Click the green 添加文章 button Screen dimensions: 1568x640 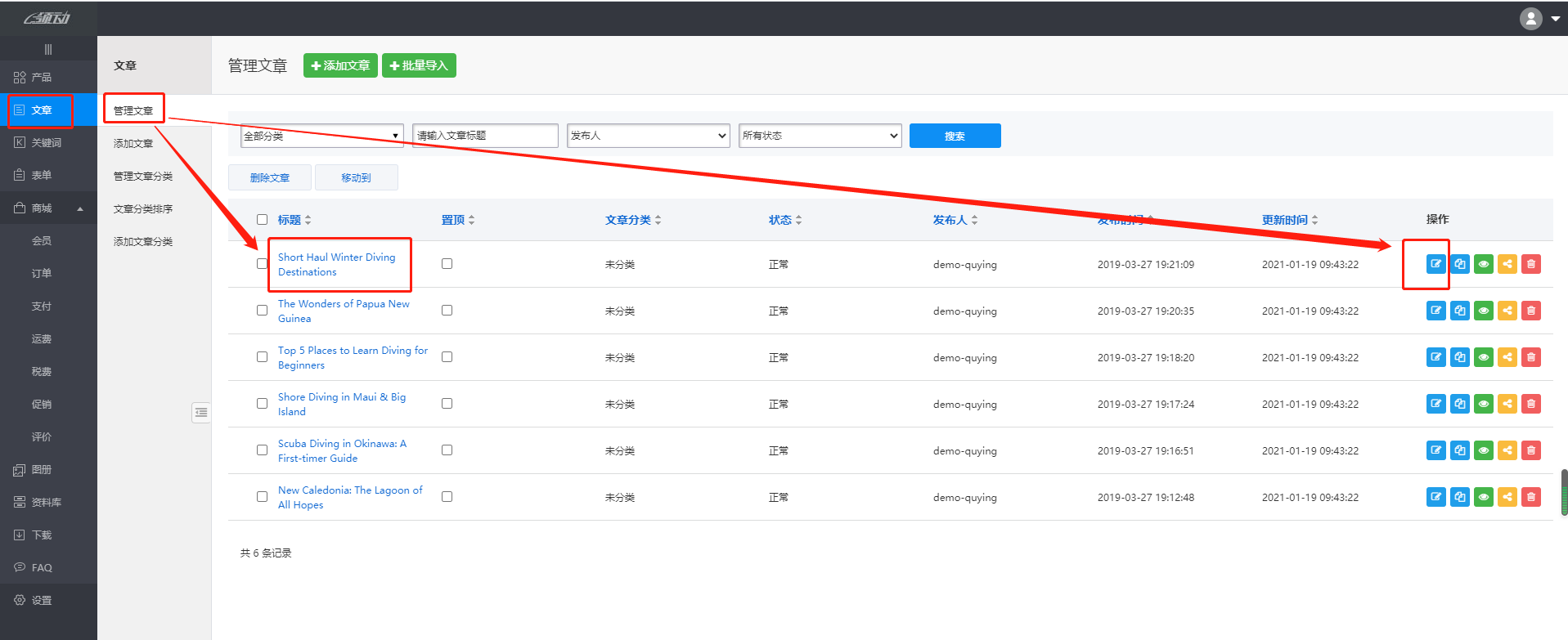click(340, 65)
